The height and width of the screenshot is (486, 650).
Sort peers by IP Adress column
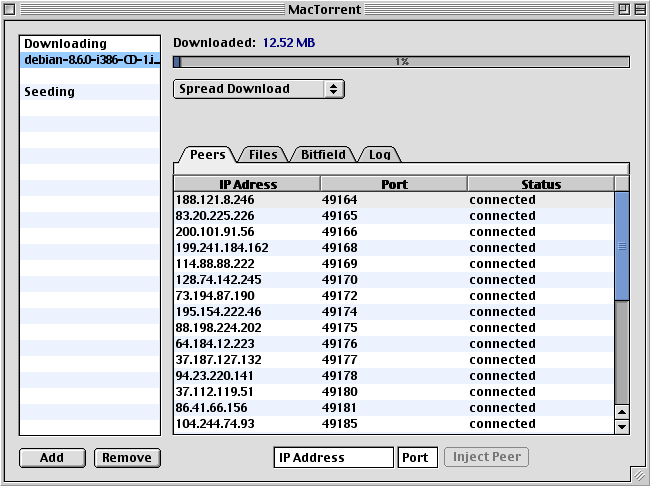247,184
